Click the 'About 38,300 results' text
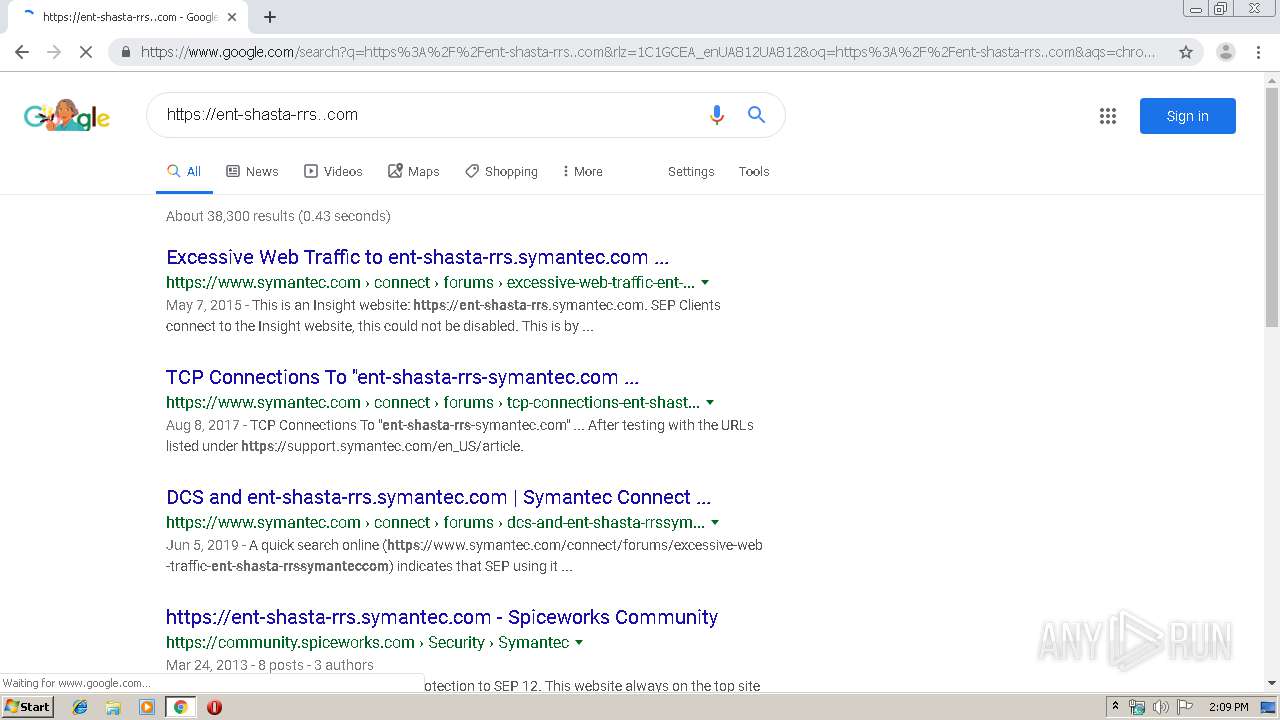 coord(278,216)
